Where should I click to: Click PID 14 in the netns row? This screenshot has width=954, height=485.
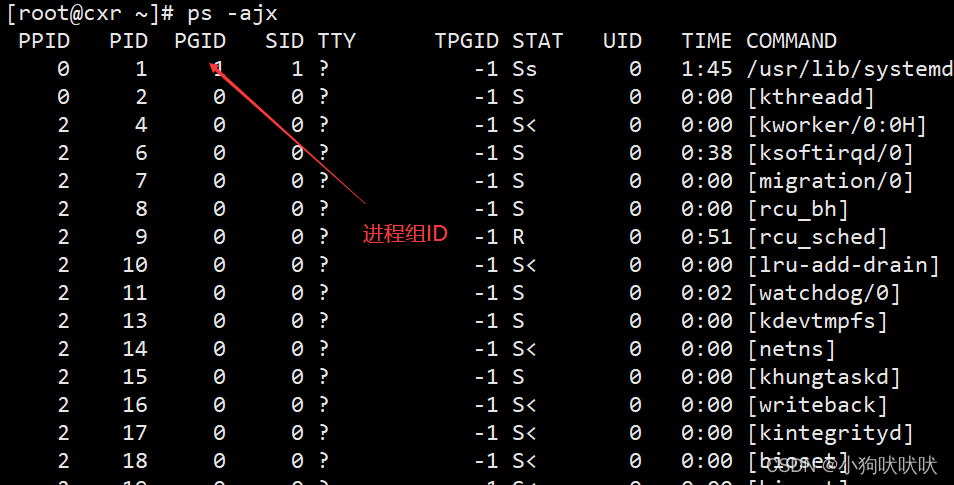tap(134, 349)
